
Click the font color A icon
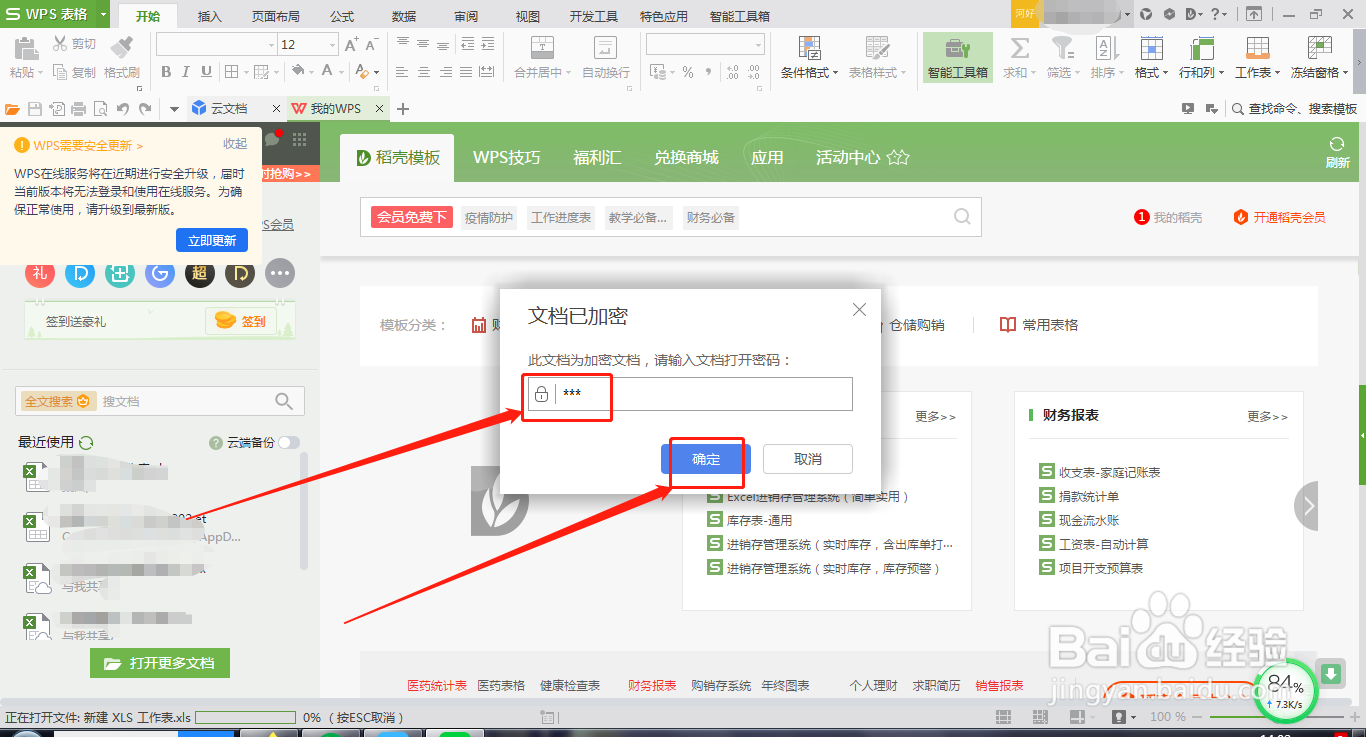pyautogui.click(x=328, y=72)
